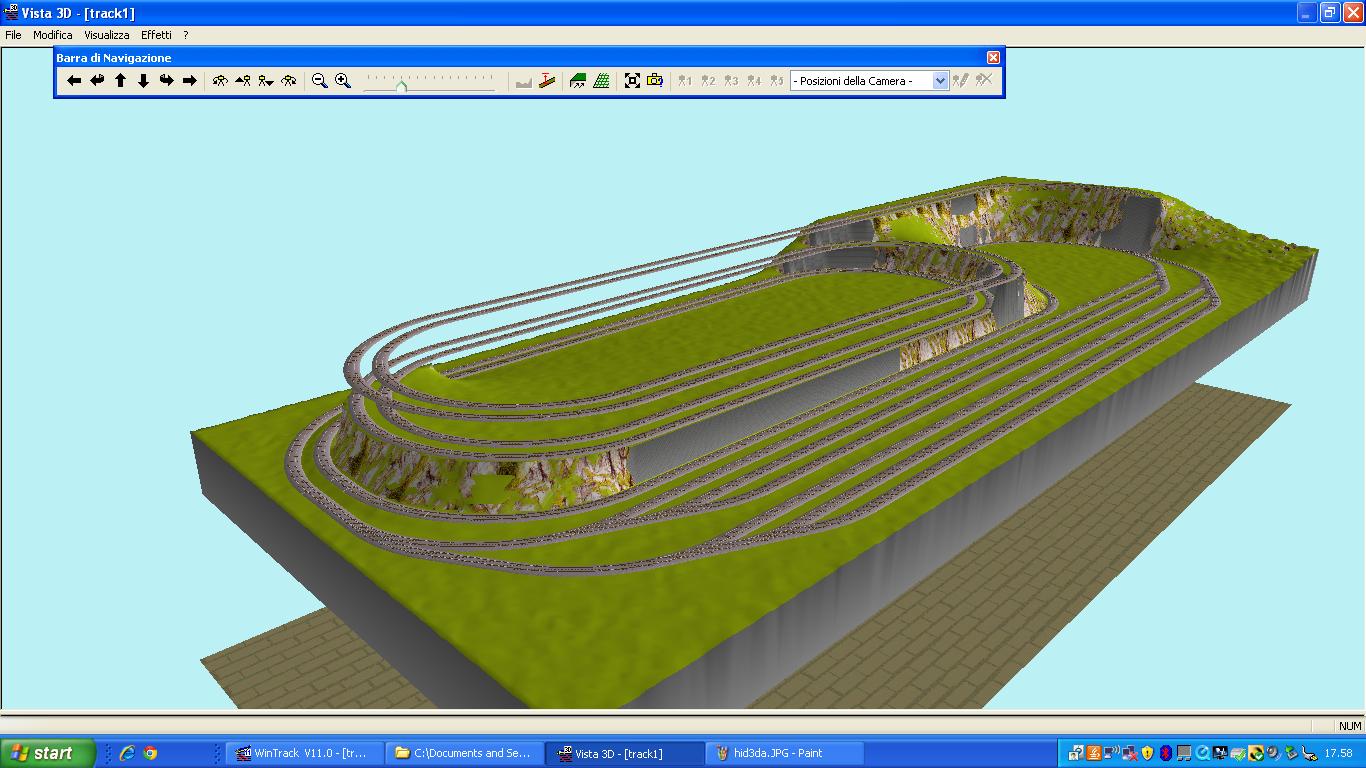Click the move-right arrow icon
1366x768 pixels.
tap(189, 81)
